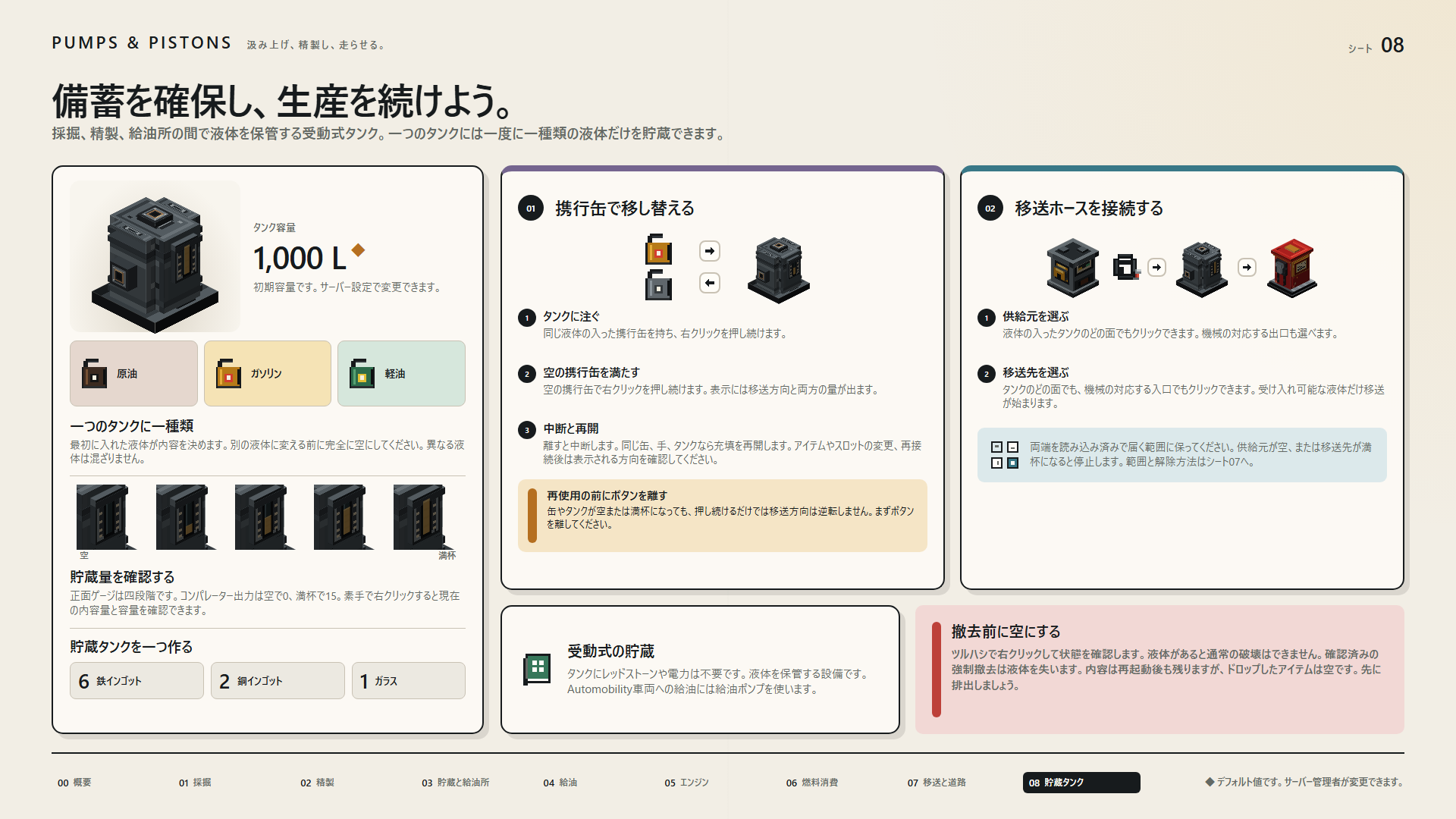Switch to the 02 精製 tab
The image size is (1456, 819).
coord(317,783)
